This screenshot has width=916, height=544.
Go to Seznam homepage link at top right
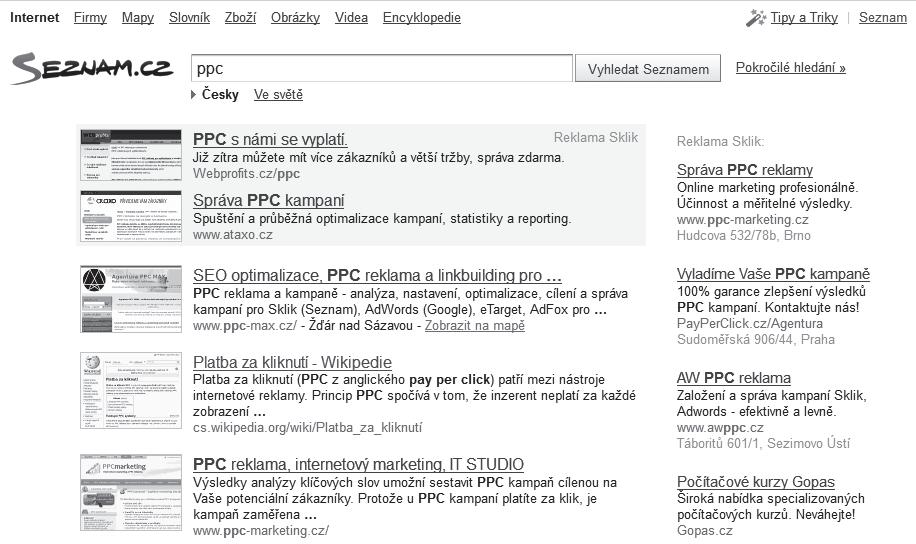click(x=883, y=18)
